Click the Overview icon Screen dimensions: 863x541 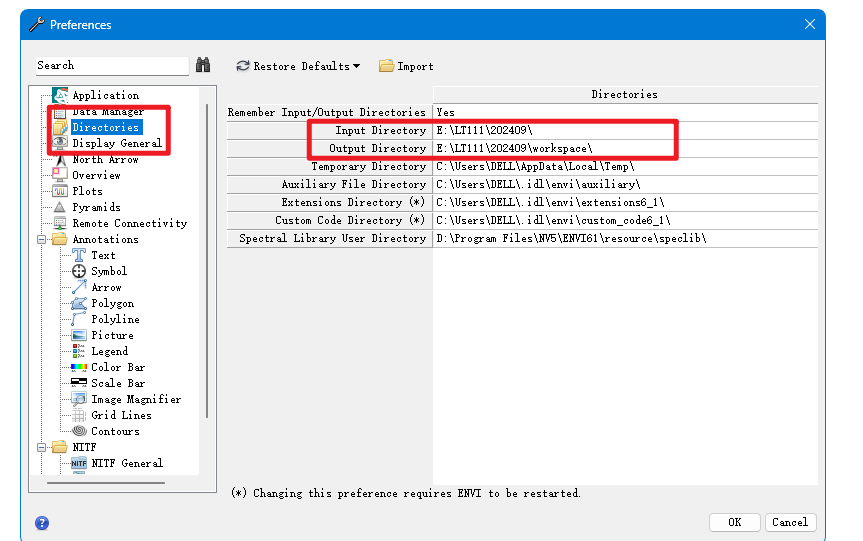[60, 175]
